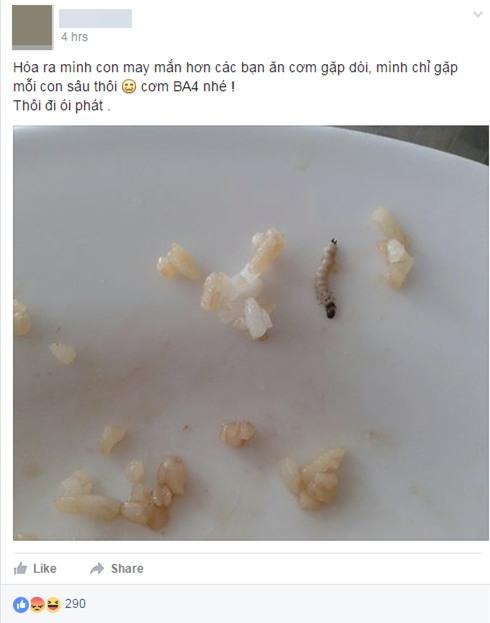
Task: Click the center rice clump in photo
Action: [x=242, y=285]
